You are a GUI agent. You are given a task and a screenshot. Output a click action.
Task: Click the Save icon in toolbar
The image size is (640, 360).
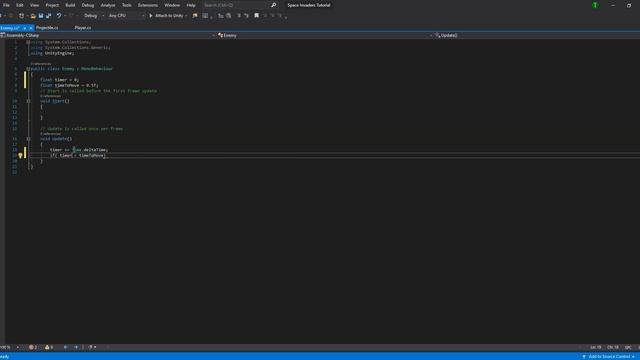(x=41, y=16)
